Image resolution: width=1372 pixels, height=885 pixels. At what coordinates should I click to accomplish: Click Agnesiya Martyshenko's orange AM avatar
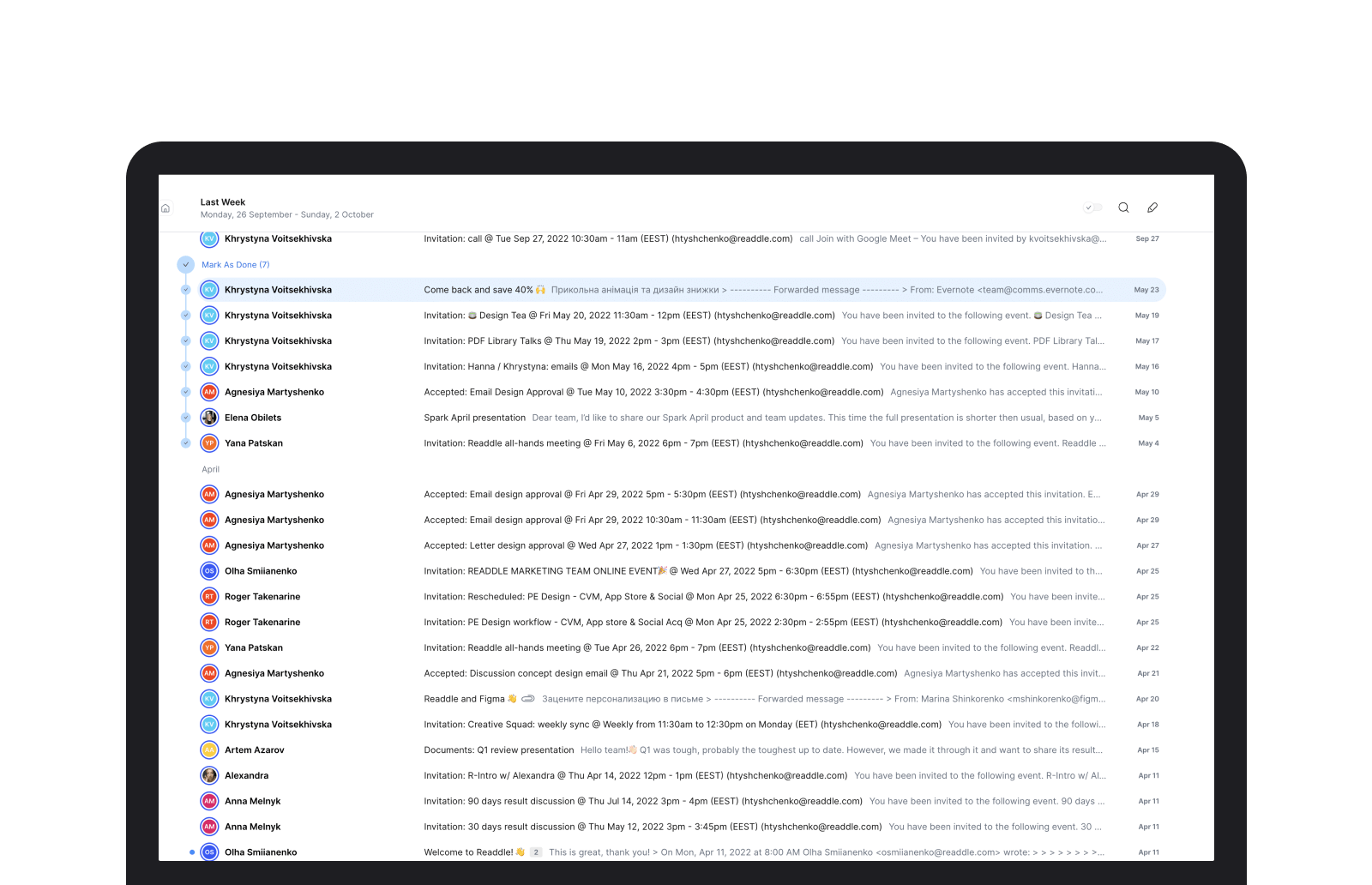coord(209,392)
